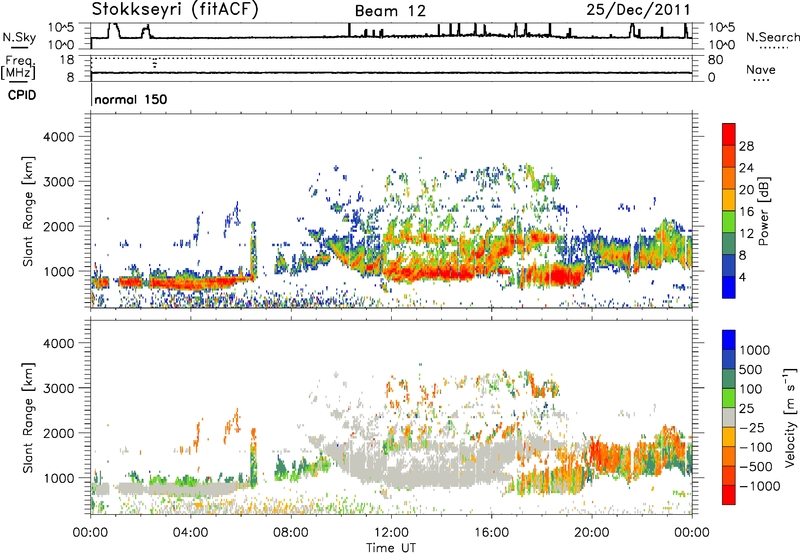Viewport: 800px width, 554px height.
Task: Click the 18 tick on frequency axis
Action: pyautogui.click(x=67, y=60)
